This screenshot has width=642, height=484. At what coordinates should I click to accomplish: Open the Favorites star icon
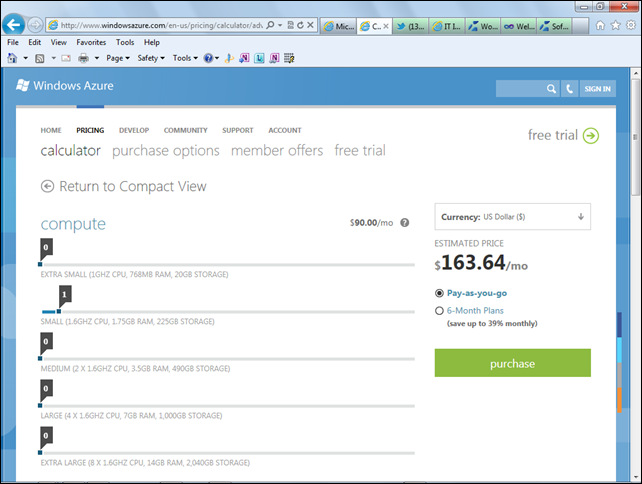click(615, 25)
